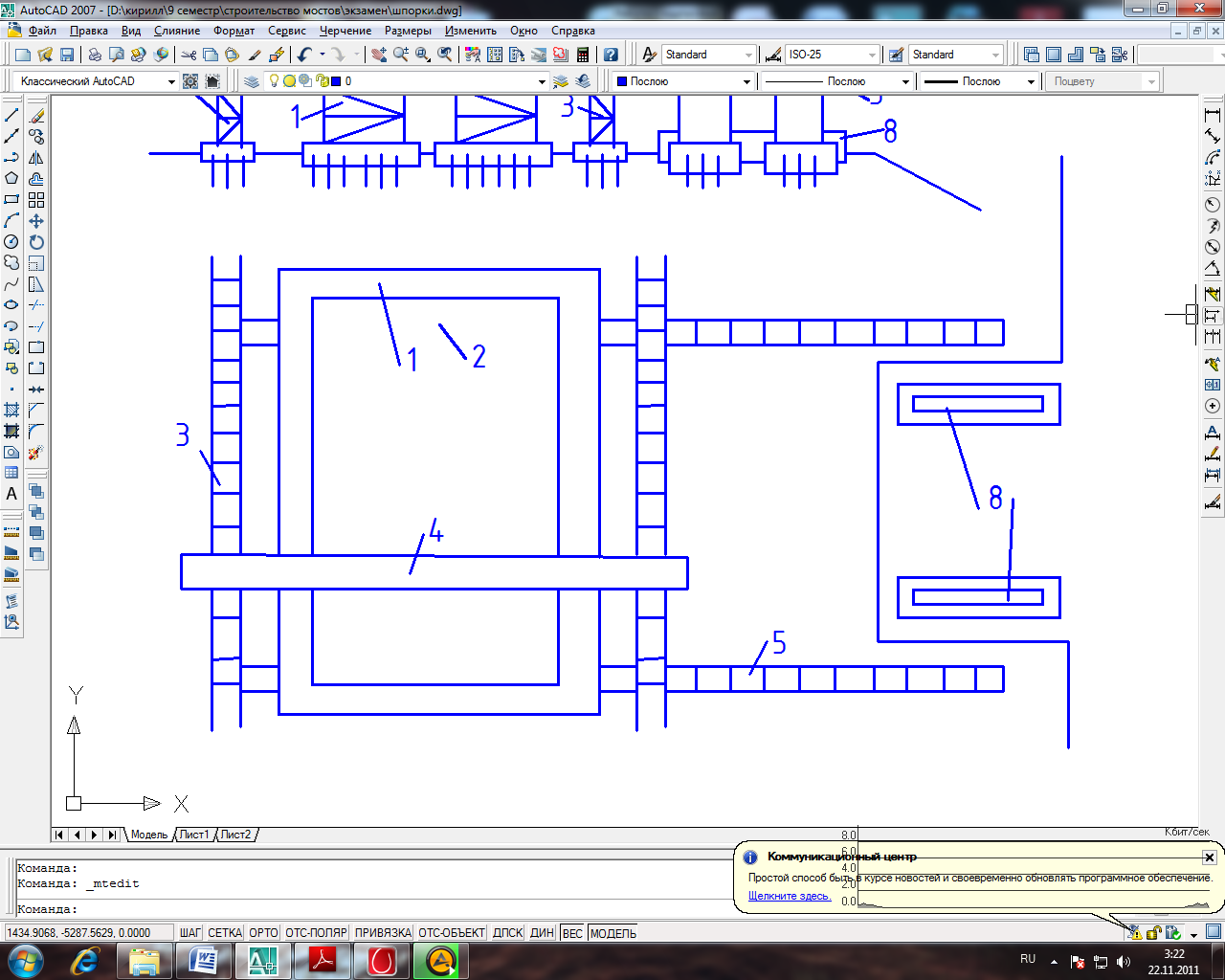
Task: Select the Multiline Text tool
Action: [11, 494]
